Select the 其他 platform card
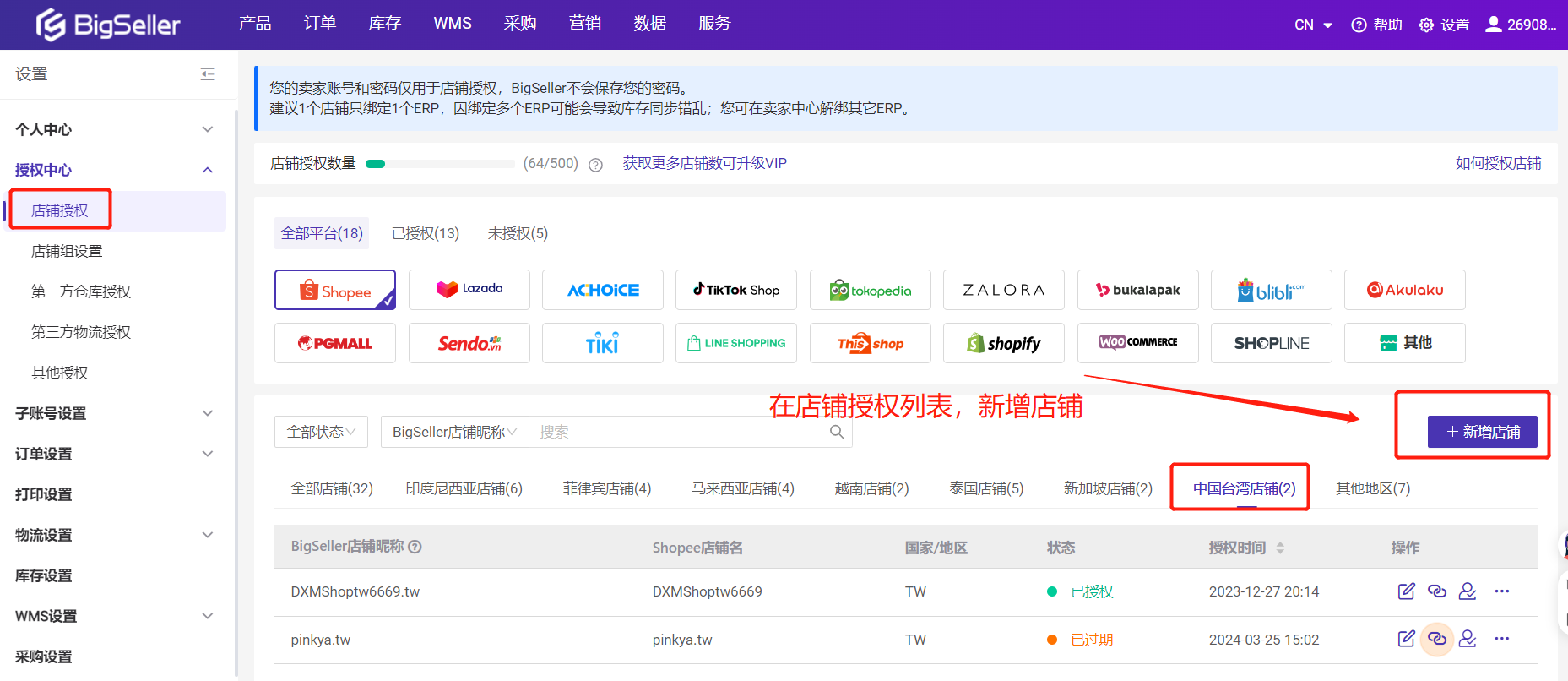The height and width of the screenshot is (681, 1568). (1405, 343)
